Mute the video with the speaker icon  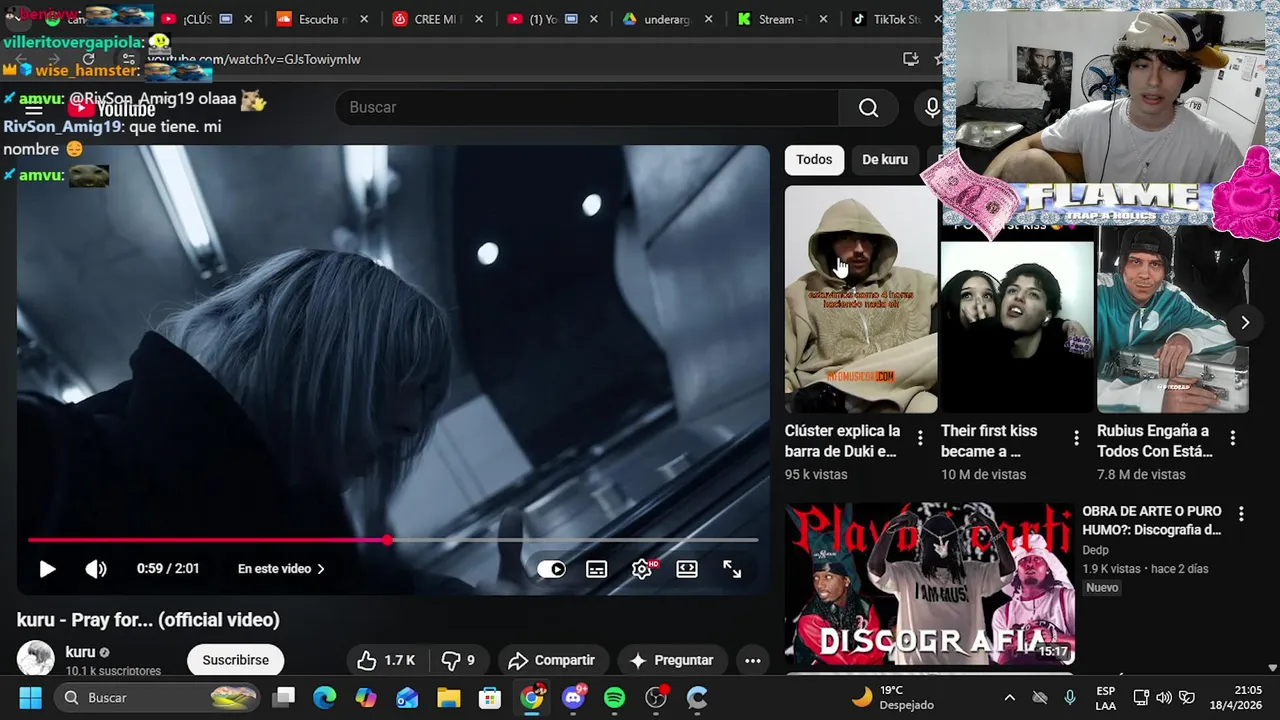click(96, 569)
